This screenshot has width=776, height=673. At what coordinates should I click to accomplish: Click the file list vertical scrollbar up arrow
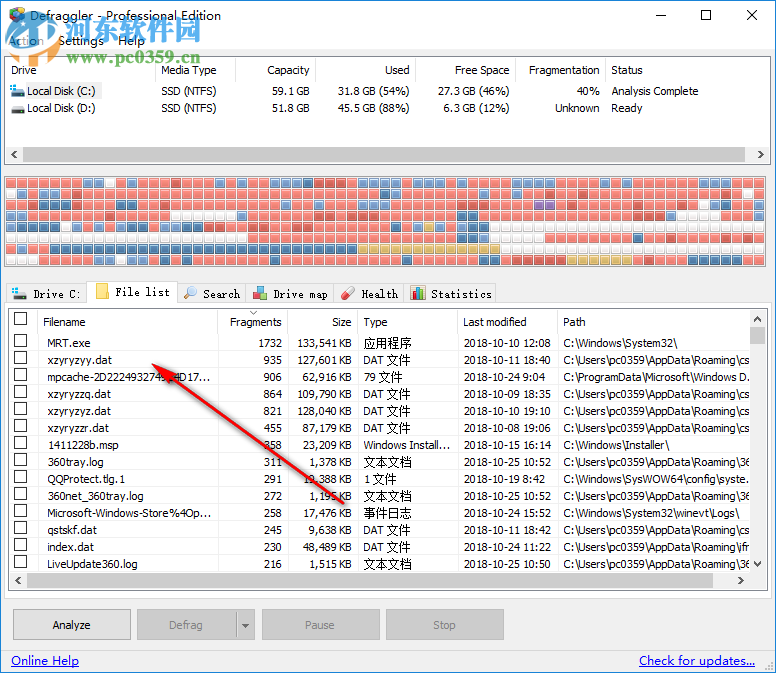[757, 319]
